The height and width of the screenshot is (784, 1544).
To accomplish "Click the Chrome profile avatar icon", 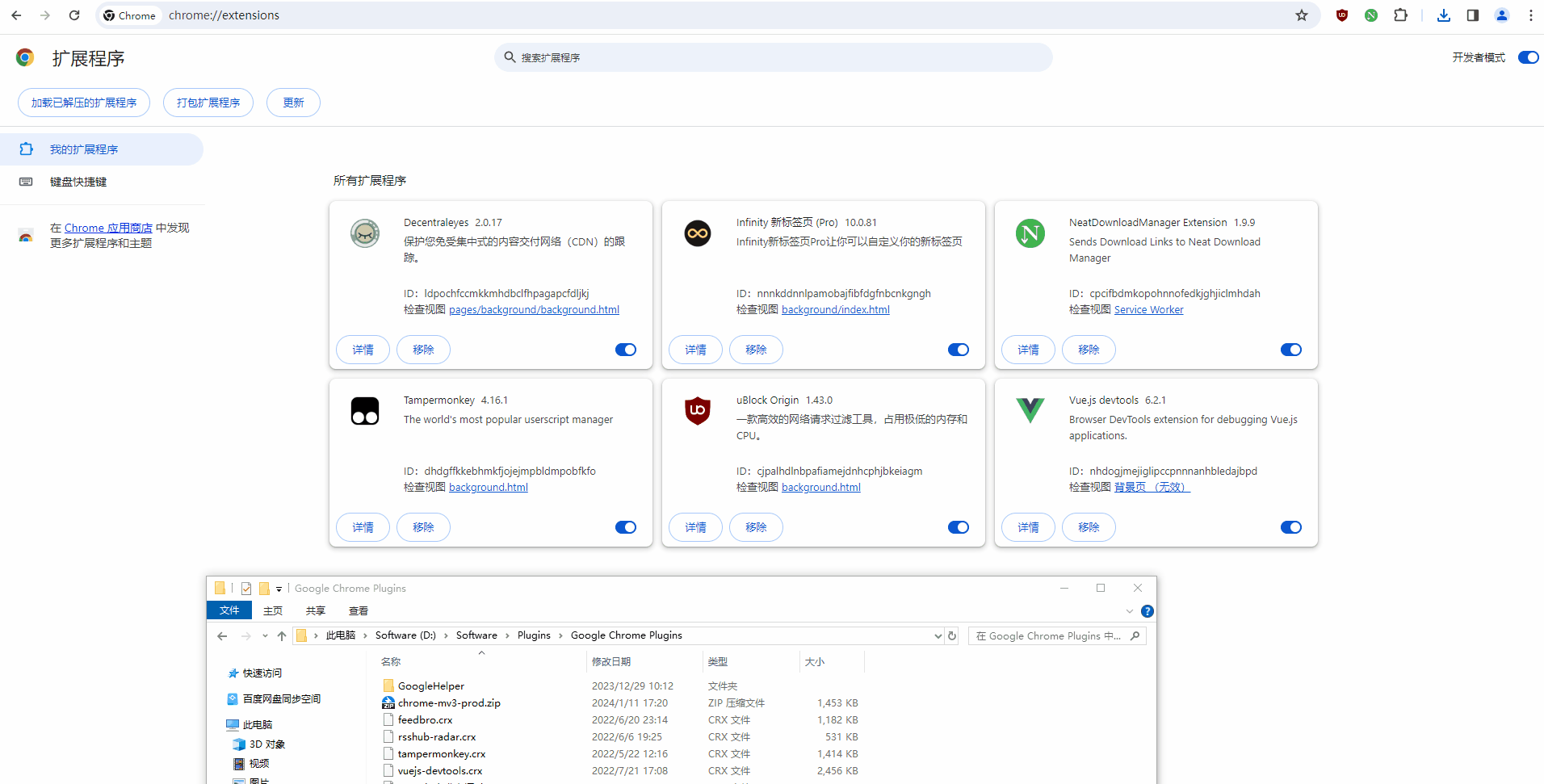I will (x=1502, y=15).
